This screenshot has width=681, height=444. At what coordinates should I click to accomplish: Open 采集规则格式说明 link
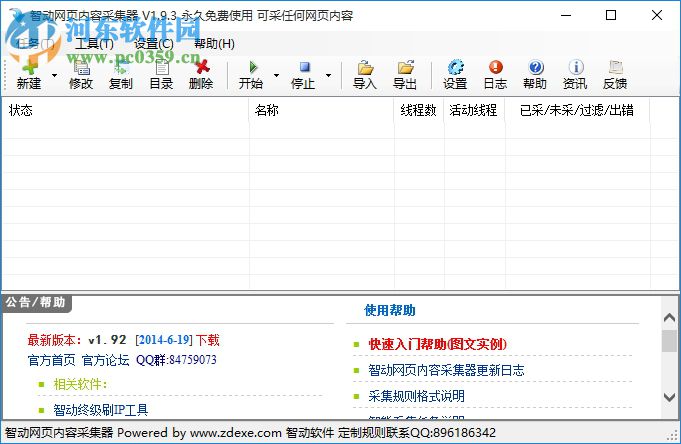(x=417, y=396)
